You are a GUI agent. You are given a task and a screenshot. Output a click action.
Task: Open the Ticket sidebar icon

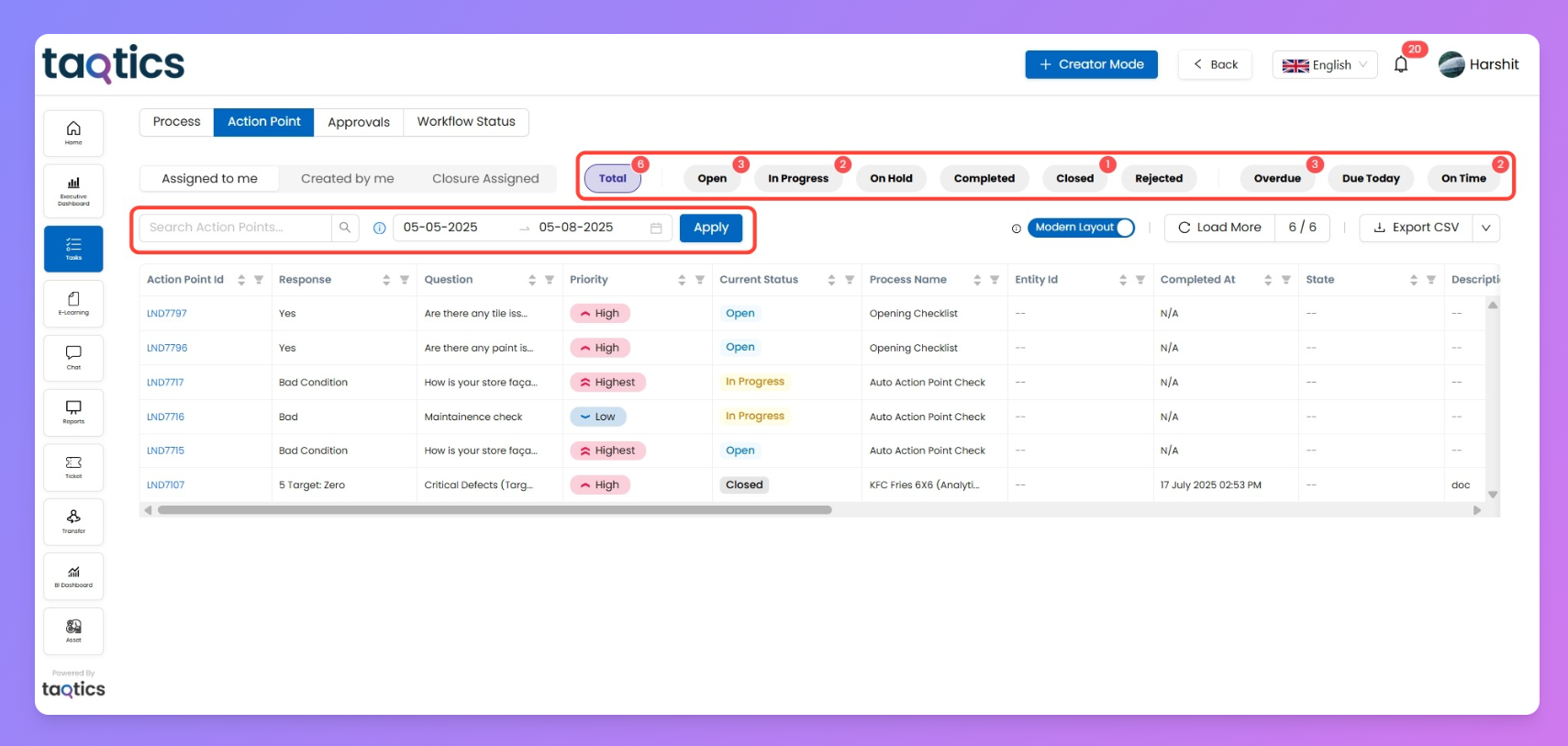73,467
